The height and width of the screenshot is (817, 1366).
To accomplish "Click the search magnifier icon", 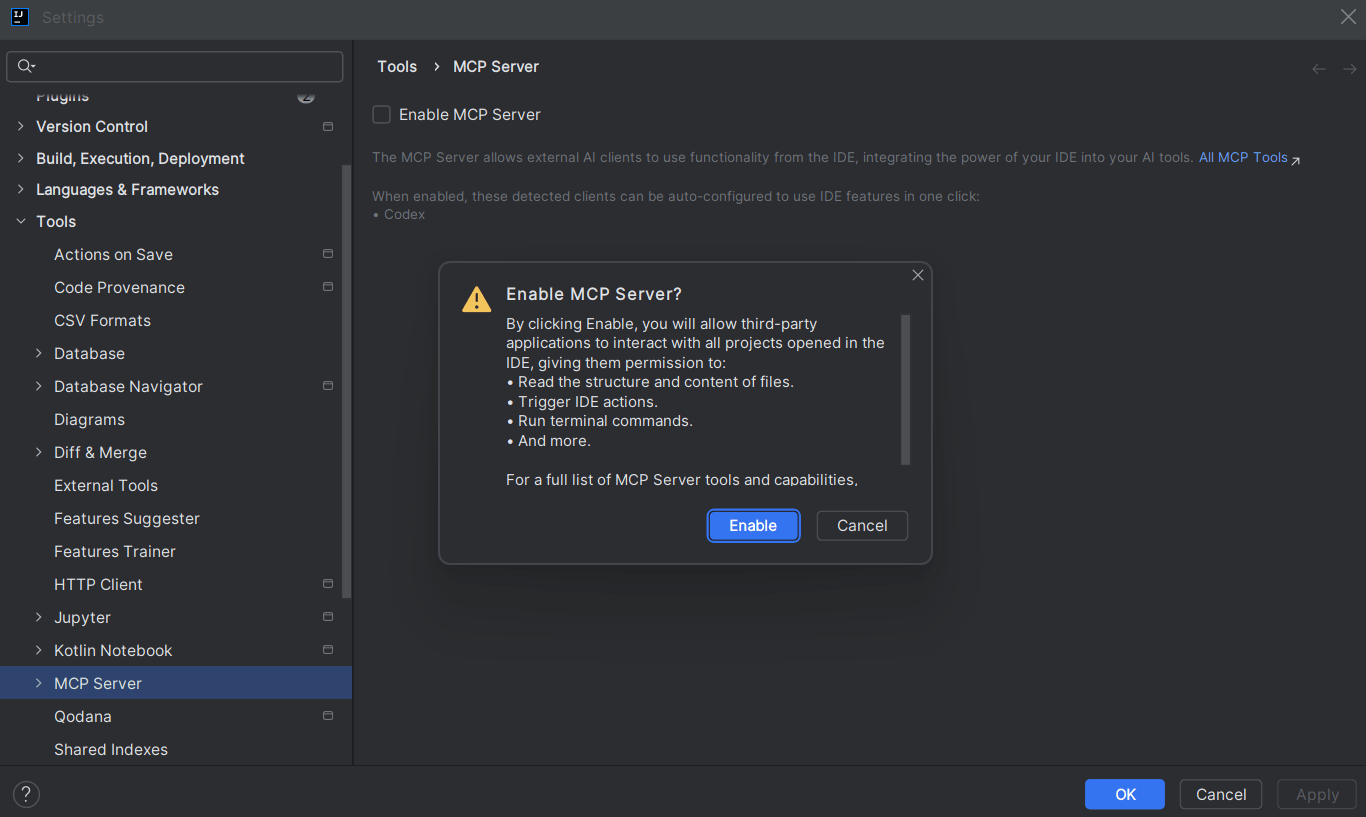I will pos(26,67).
